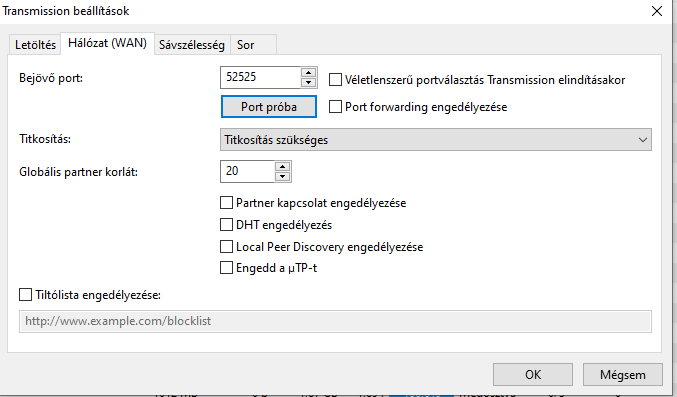677x397 pixels.
Task: Focus the Bejövő port number field
Action: tap(260, 77)
